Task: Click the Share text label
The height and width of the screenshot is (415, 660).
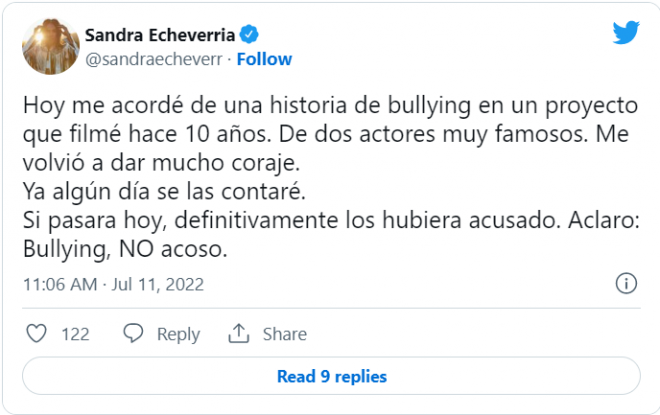Action: pyautogui.click(x=285, y=334)
